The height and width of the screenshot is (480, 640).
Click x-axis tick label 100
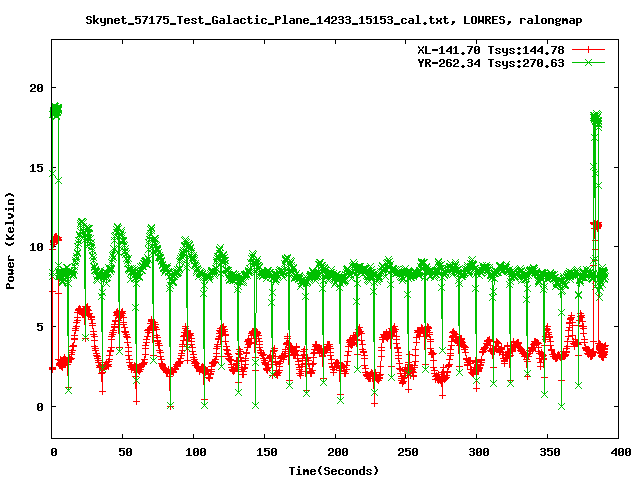196,452
